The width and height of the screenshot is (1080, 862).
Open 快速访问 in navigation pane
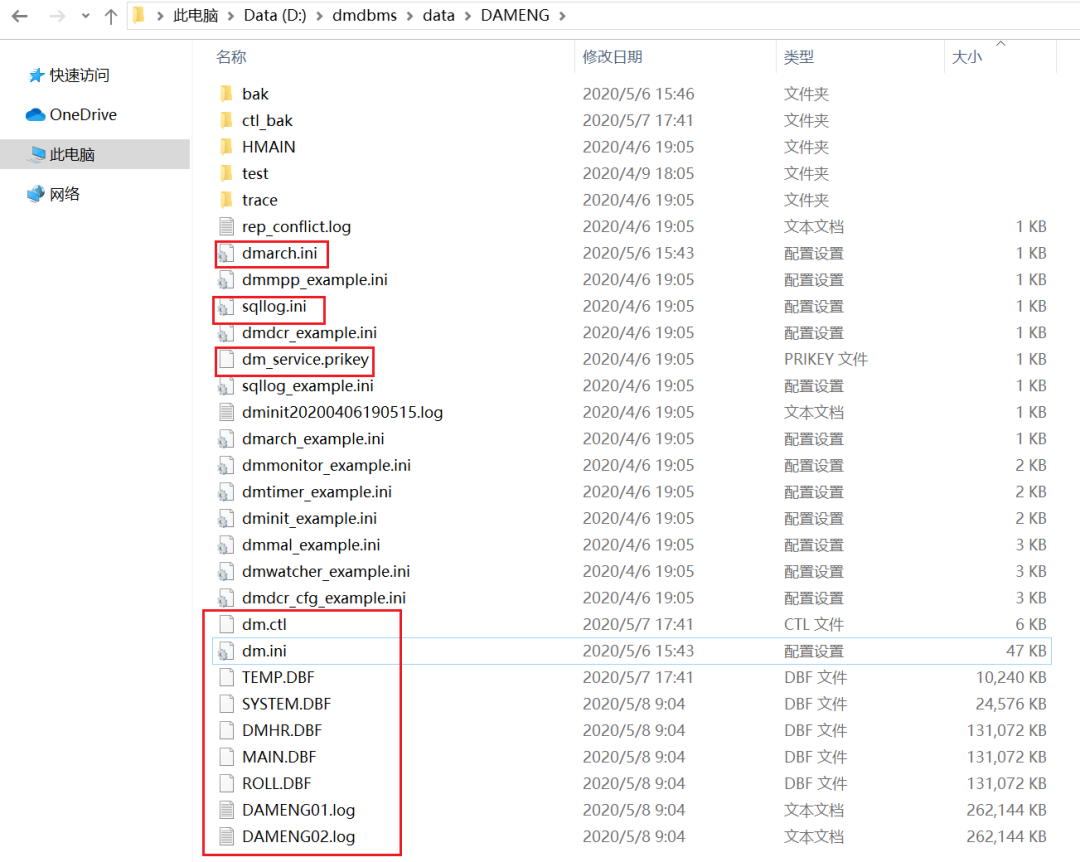click(x=79, y=75)
